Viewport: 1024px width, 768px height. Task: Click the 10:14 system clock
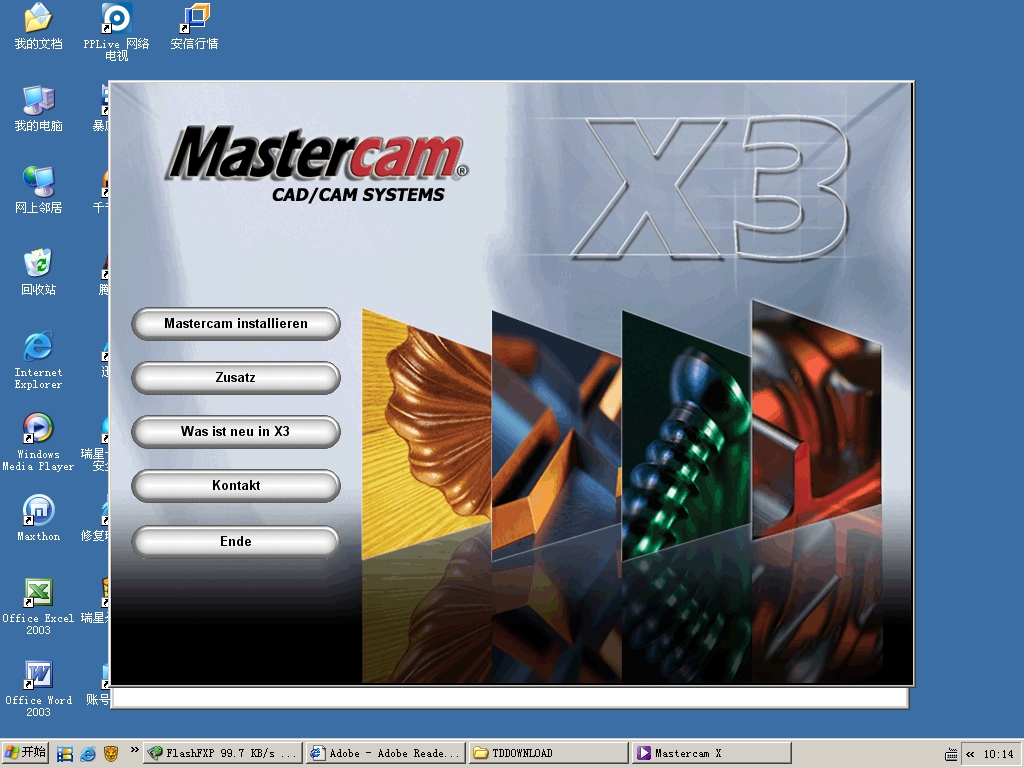999,754
